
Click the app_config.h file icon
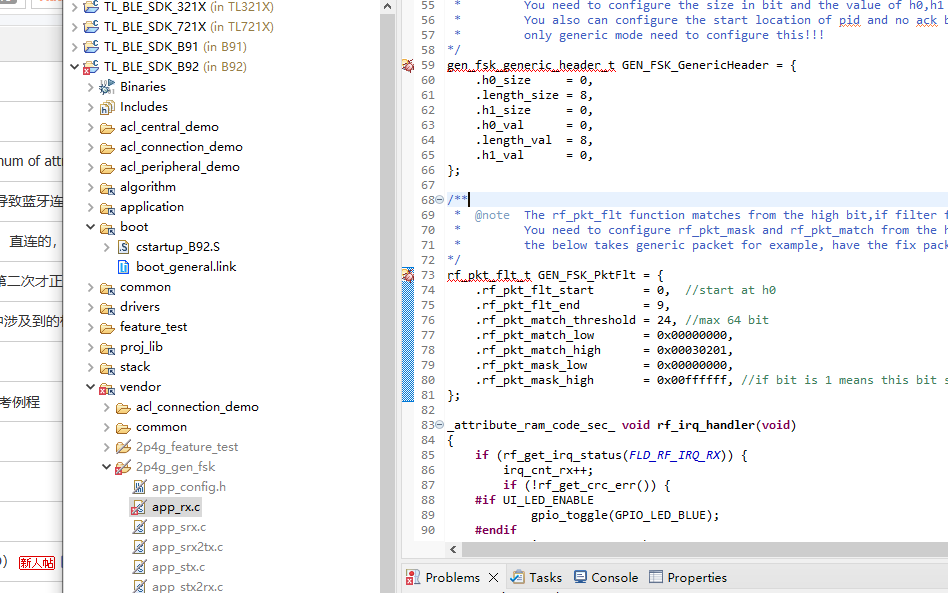tap(140, 487)
